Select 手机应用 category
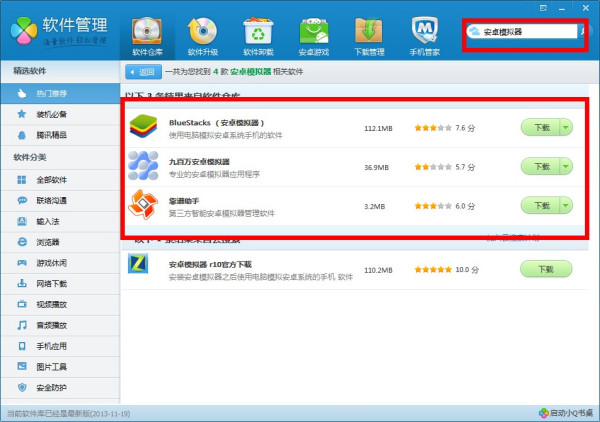Image resolution: width=600 pixels, height=422 pixels. pos(60,346)
